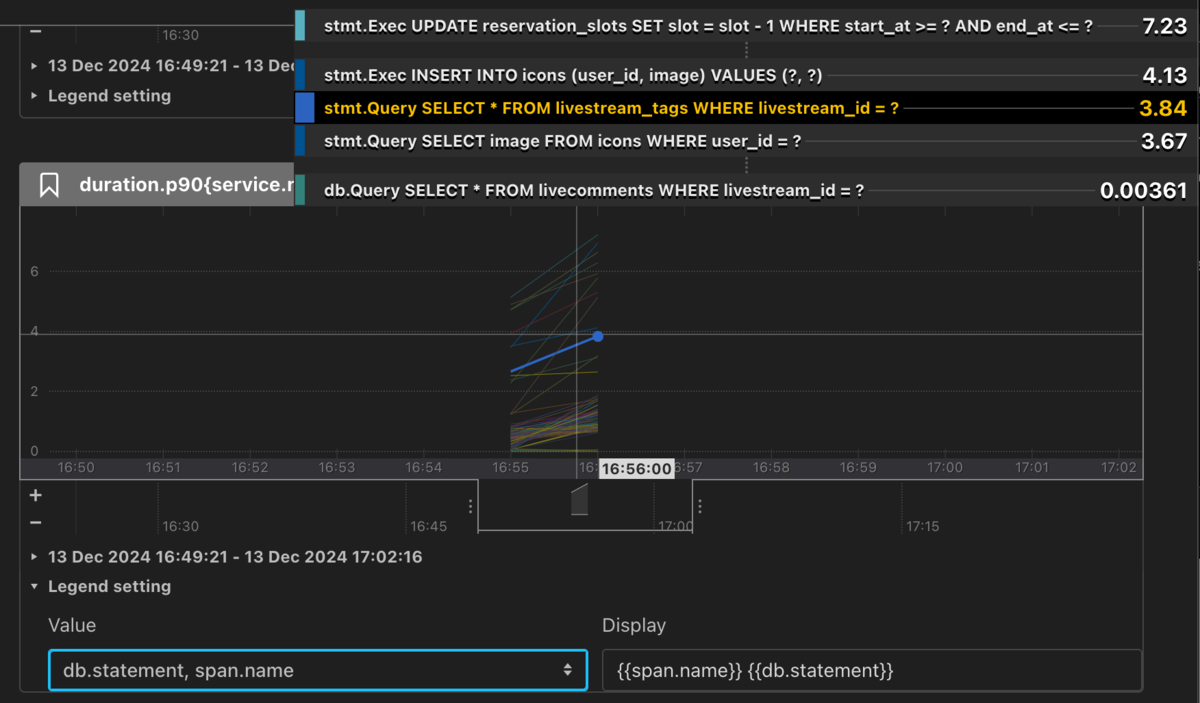This screenshot has width=1200, height=703.
Task: Click the 16:50 time axis label
Action: tap(76, 467)
